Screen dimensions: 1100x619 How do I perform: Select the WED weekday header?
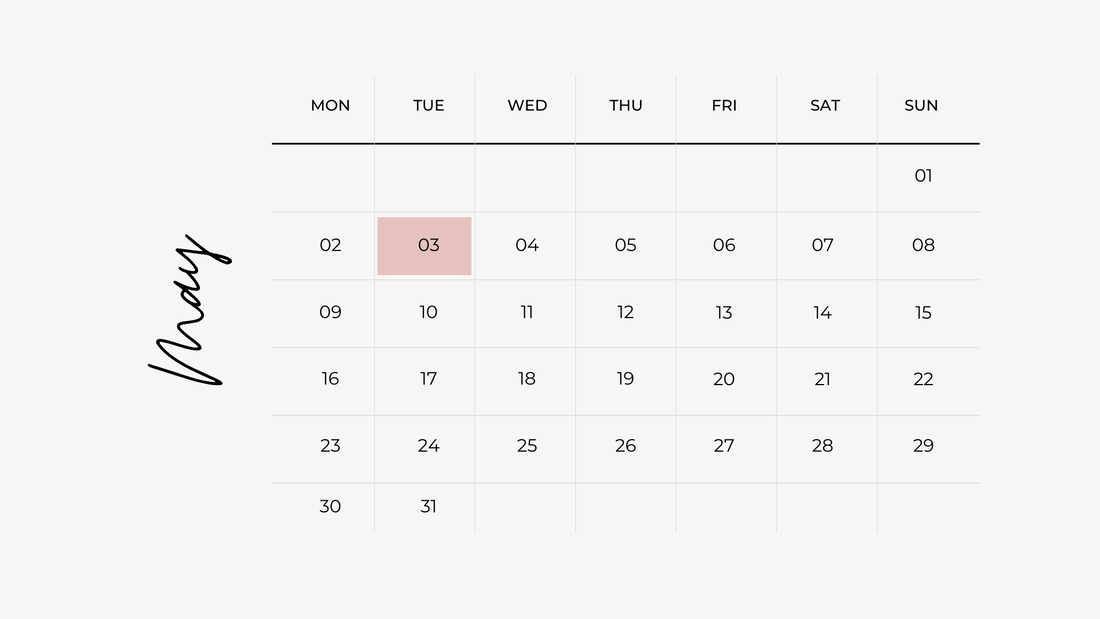click(528, 105)
